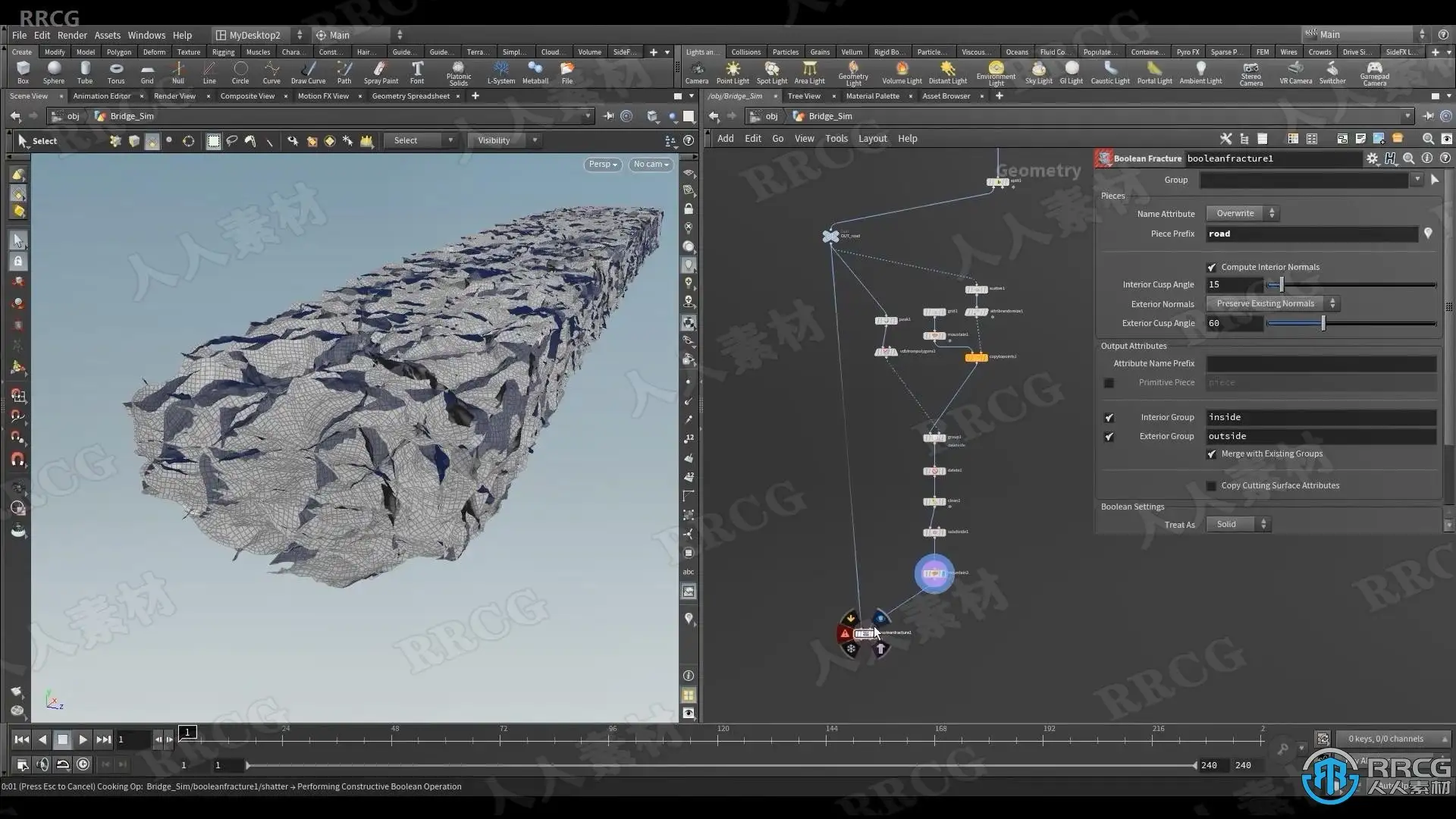
Task: Toggle Compute Interior Normals checkbox
Action: [1211, 268]
